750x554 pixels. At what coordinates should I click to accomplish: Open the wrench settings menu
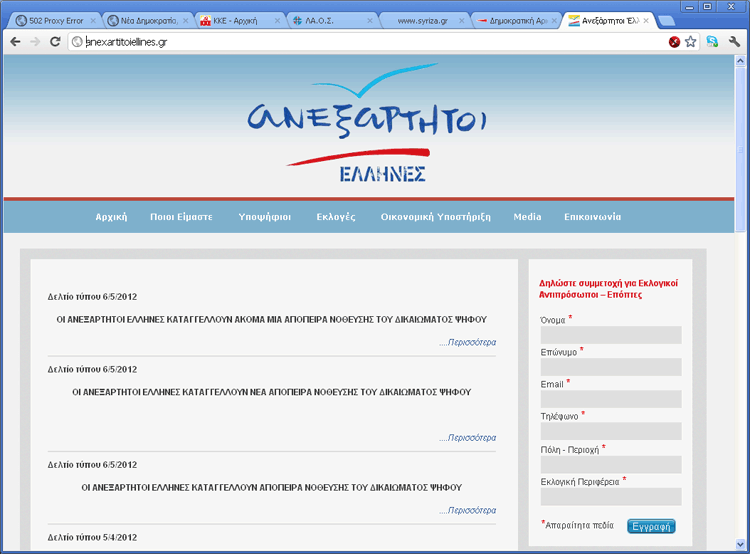734,42
